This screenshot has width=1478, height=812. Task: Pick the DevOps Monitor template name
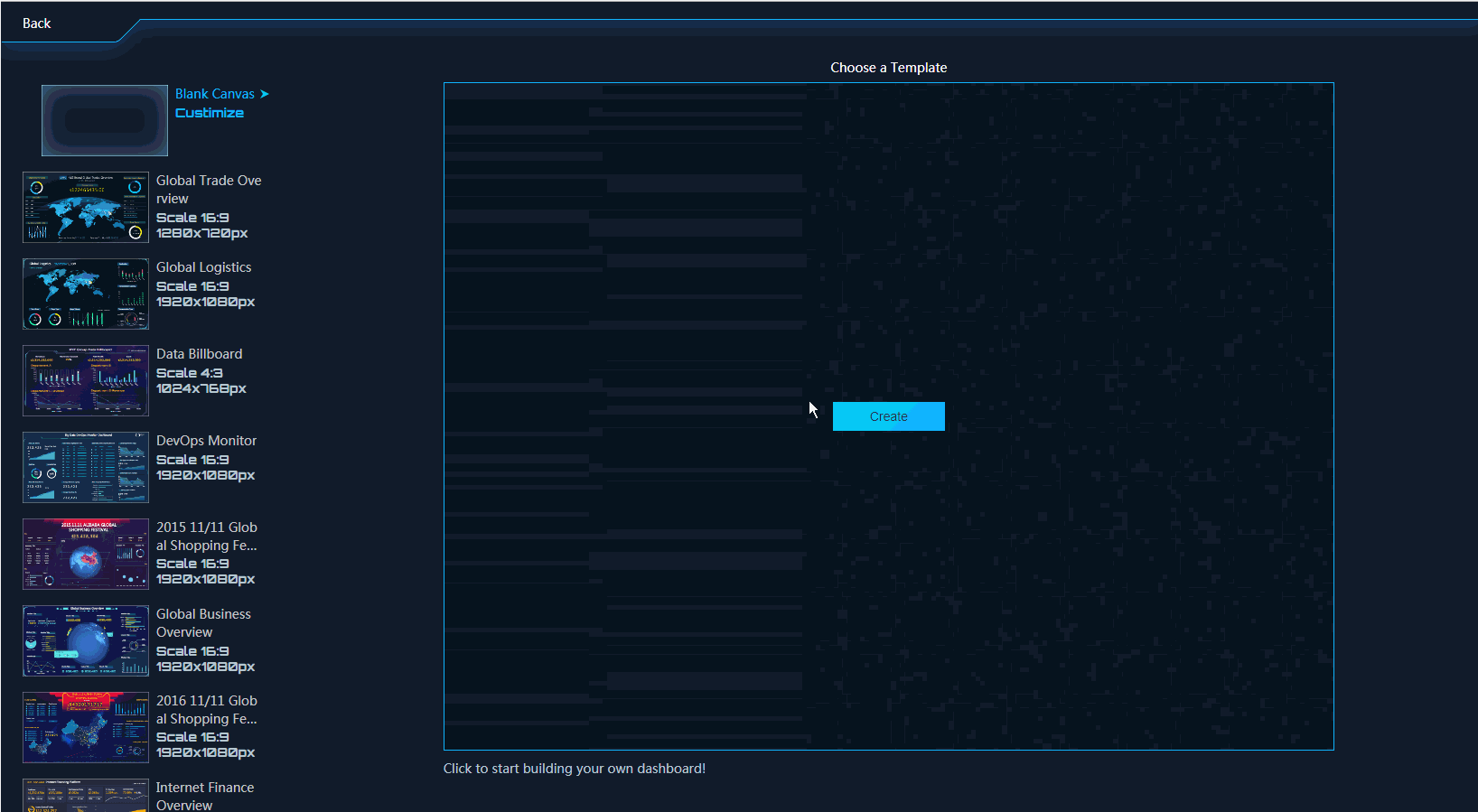206,441
